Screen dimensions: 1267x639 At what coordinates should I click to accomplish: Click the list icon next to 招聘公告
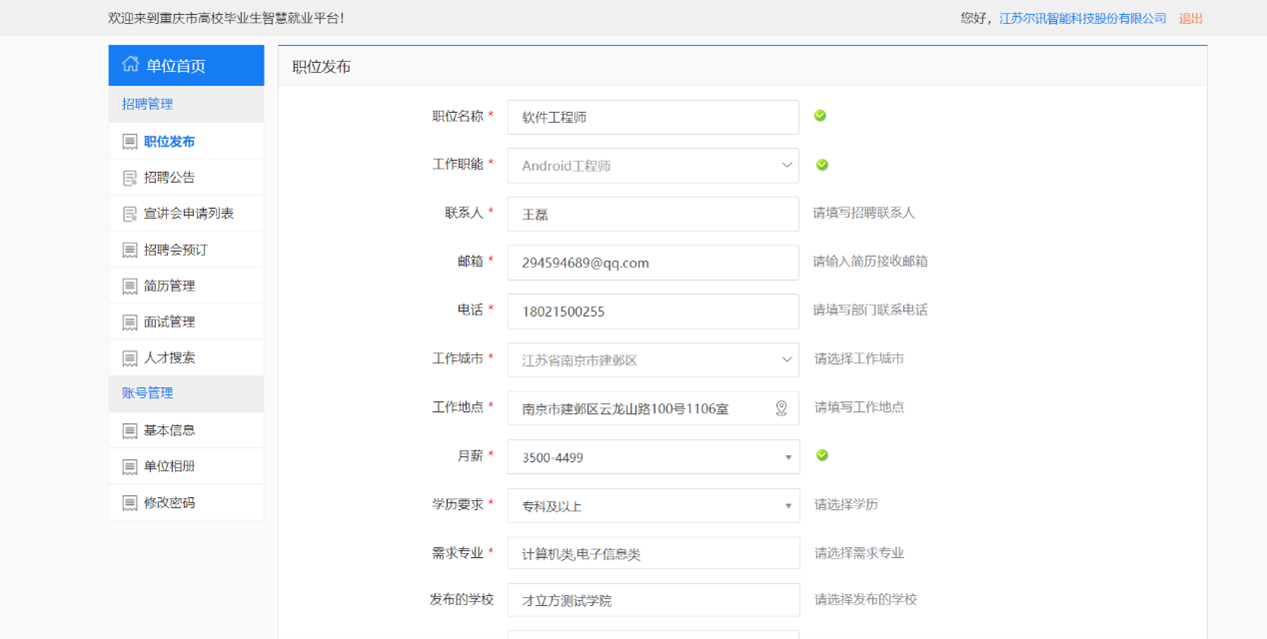[x=129, y=178]
